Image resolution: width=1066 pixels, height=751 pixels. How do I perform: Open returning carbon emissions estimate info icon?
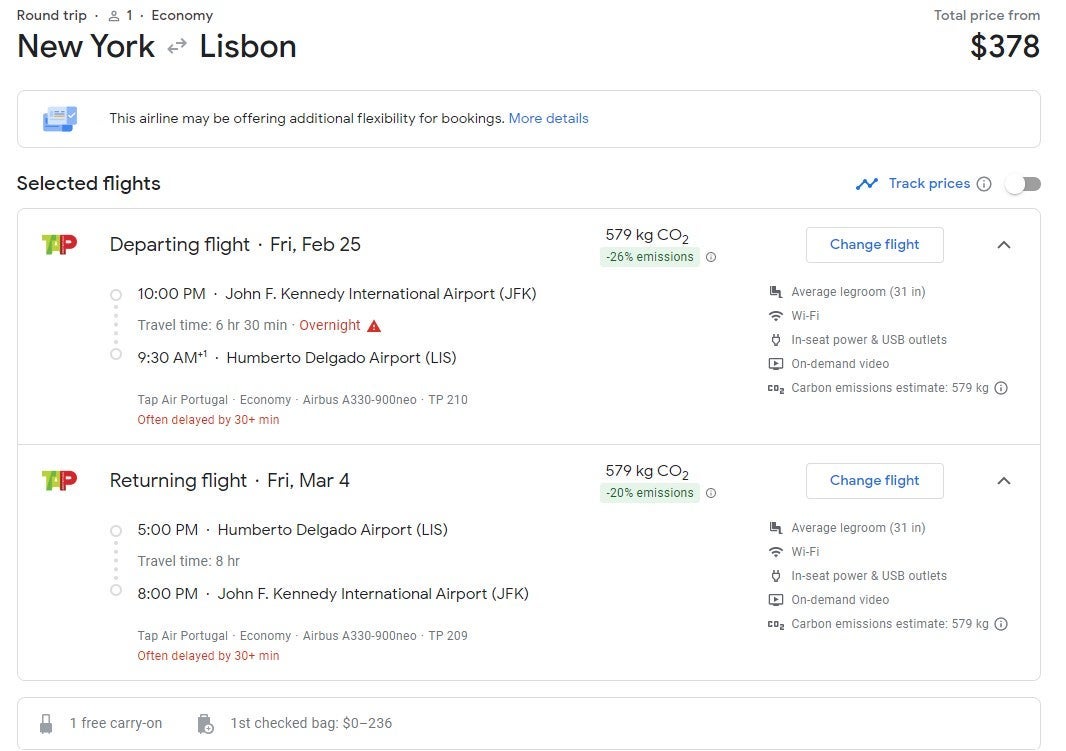pyautogui.click(x=1001, y=624)
